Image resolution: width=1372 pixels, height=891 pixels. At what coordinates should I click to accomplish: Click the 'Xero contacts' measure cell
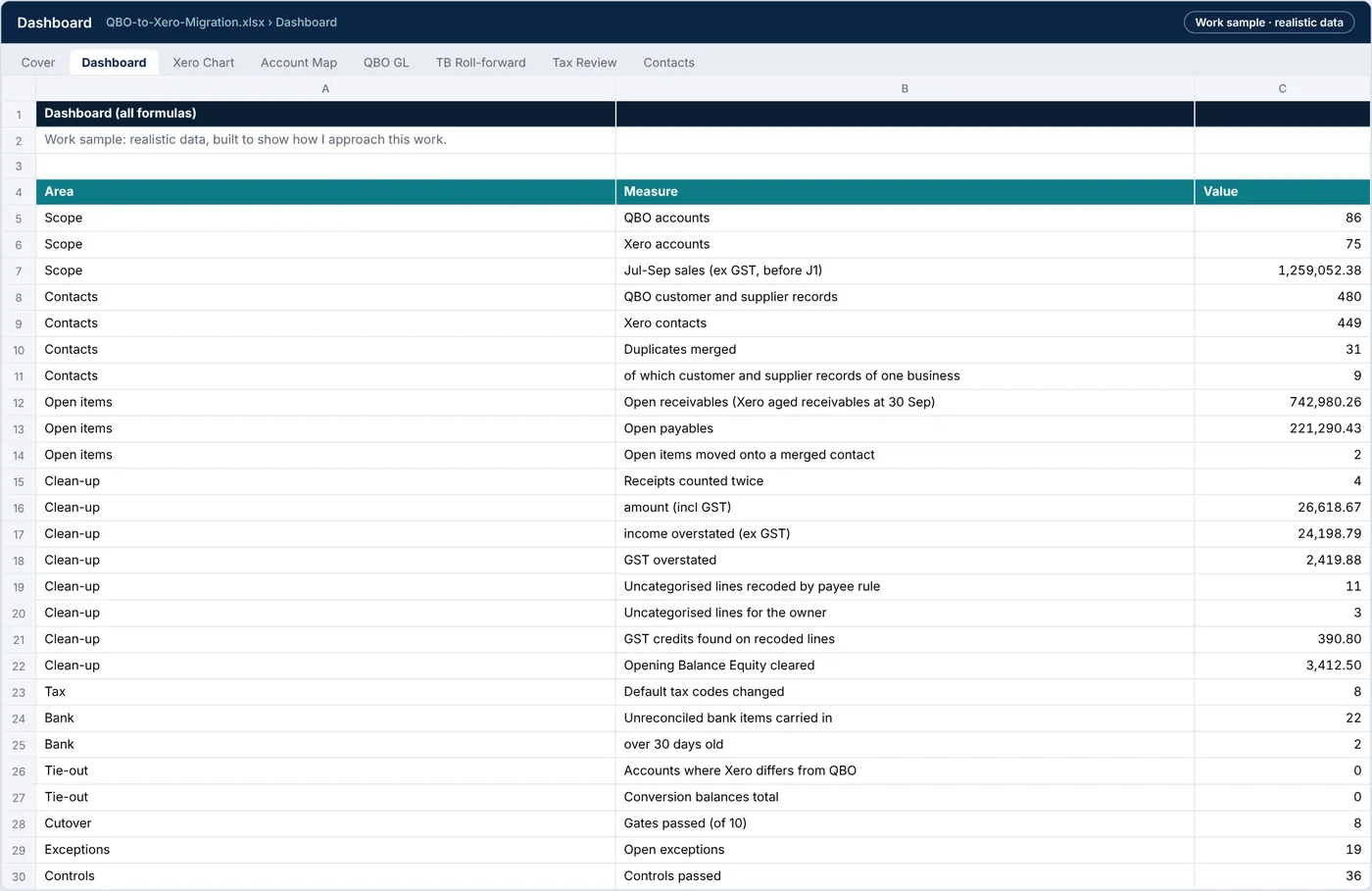pos(905,323)
